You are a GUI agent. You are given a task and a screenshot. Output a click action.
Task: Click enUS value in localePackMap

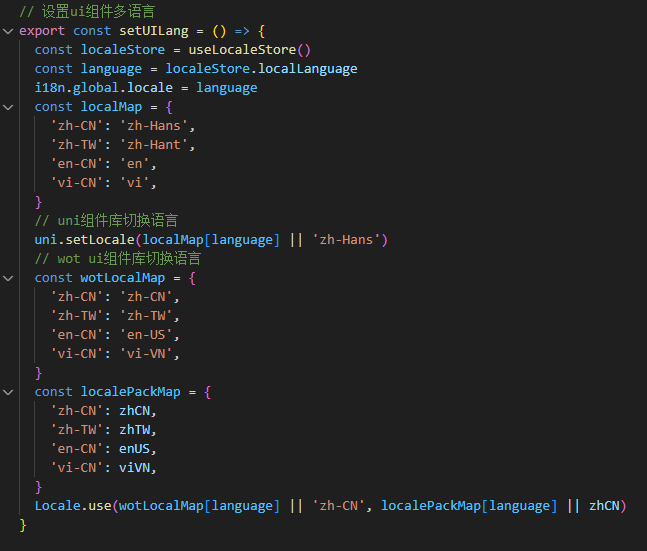coord(135,449)
